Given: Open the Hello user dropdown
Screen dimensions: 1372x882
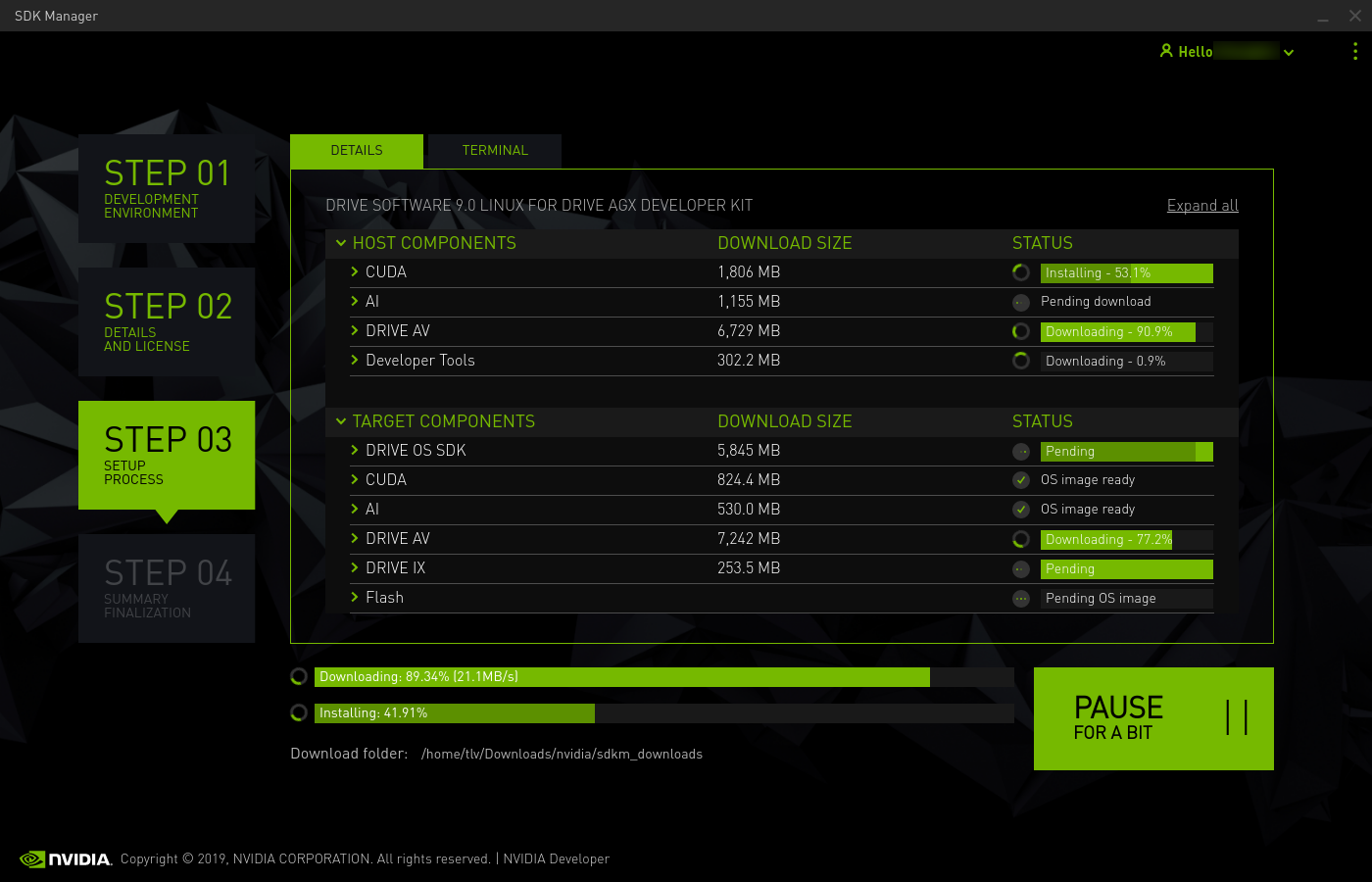Looking at the screenshot, I should coord(1289,51).
